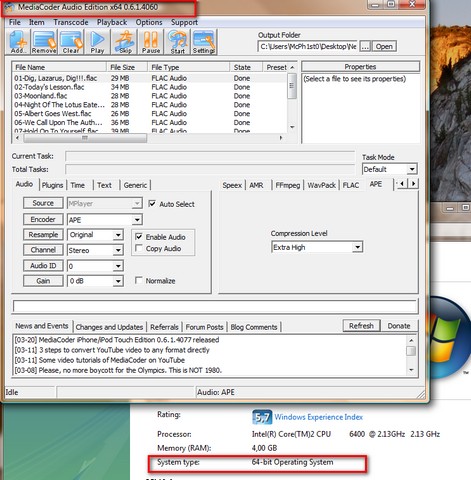471x480 pixels.
Task: Click the Refresh button
Action: coord(361,326)
